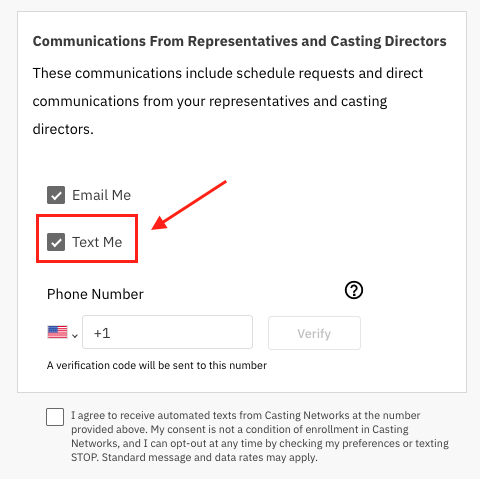Click the schedule requests description paragraph
Image resolution: width=480 pixels, height=479 pixels.
(x=228, y=101)
